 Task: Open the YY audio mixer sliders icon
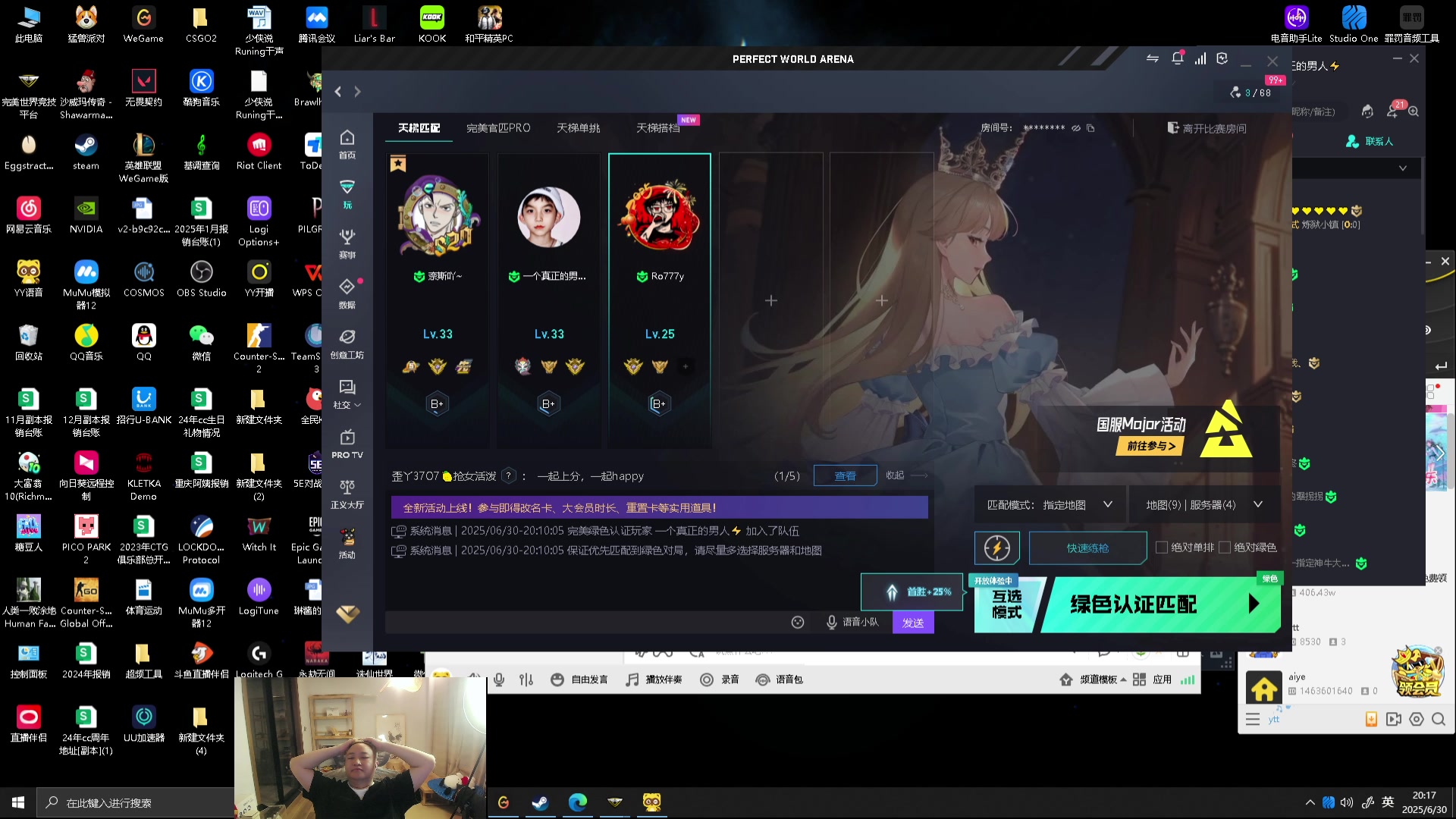[x=526, y=679]
